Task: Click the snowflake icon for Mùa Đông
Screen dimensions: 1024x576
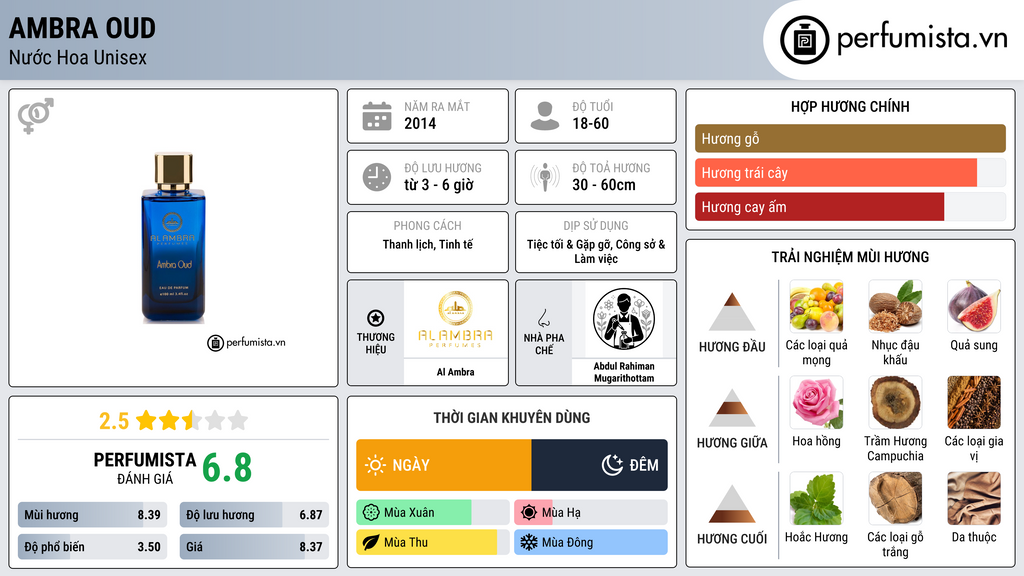Action: point(529,542)
